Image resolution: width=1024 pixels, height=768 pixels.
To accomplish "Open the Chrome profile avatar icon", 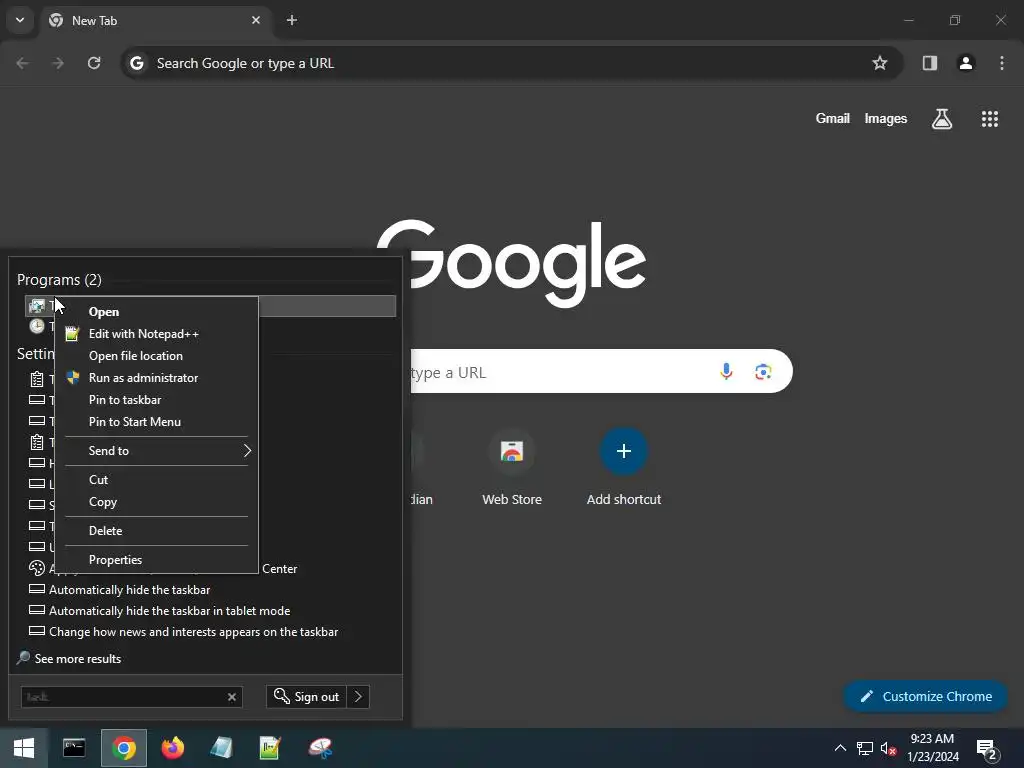I will pyautogui.click(x=965, y=63).
